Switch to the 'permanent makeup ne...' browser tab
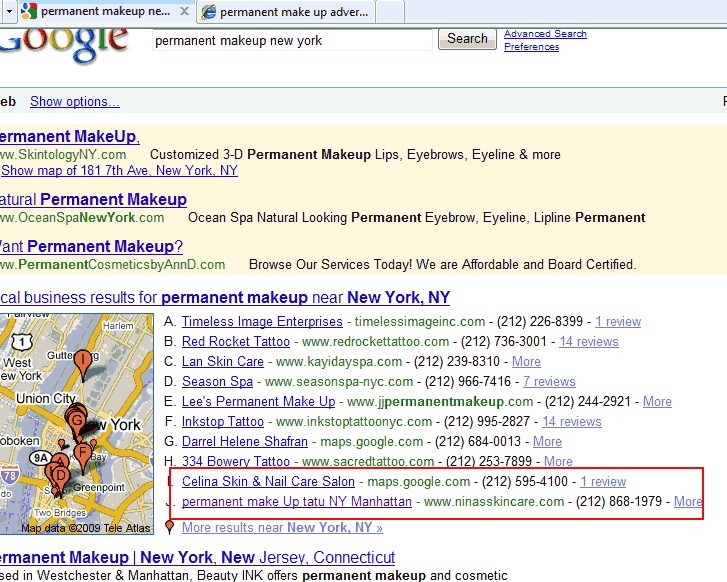The width and height of the screenshot is (727, 582). (x=106, y=11)
